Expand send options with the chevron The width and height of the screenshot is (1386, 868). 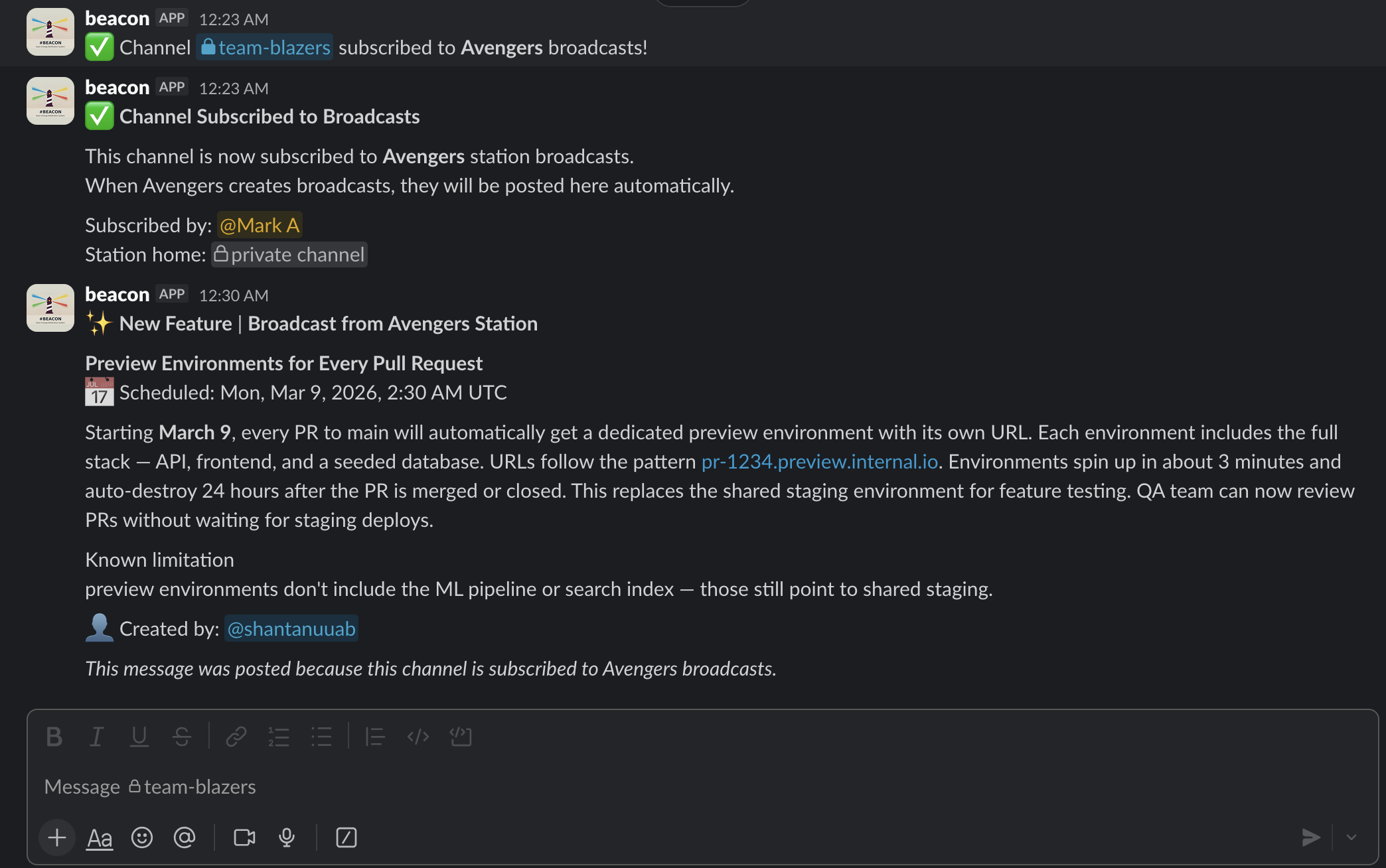click(1351, 837)
